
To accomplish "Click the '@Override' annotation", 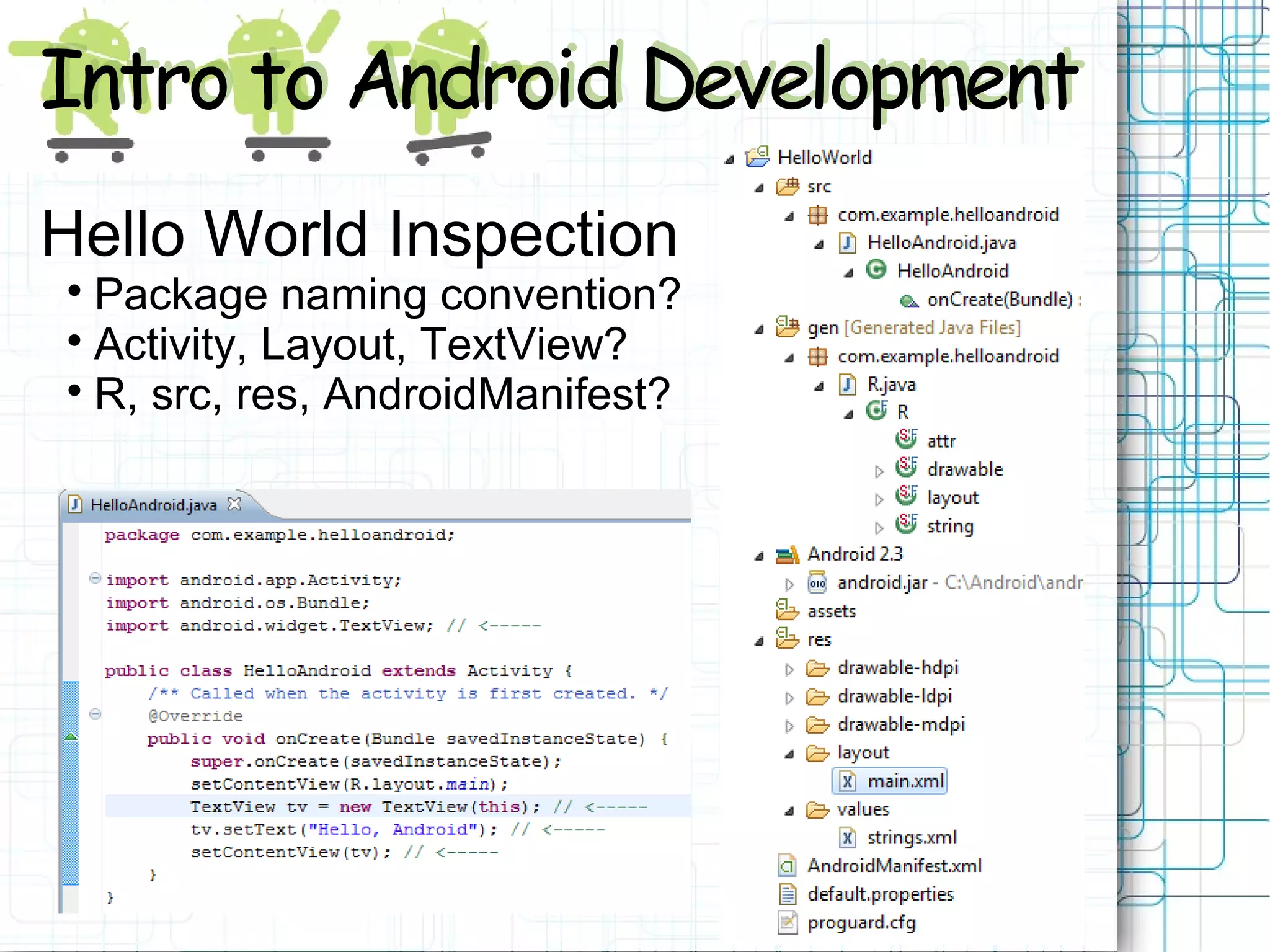I will pyautogui.click(x=195, y=716).
